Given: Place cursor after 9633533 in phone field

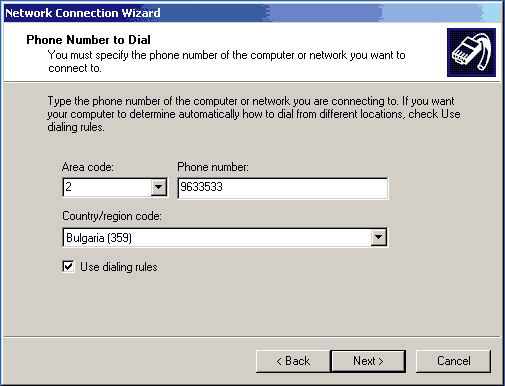Looking at the screenshot, I should click(223, 187).
